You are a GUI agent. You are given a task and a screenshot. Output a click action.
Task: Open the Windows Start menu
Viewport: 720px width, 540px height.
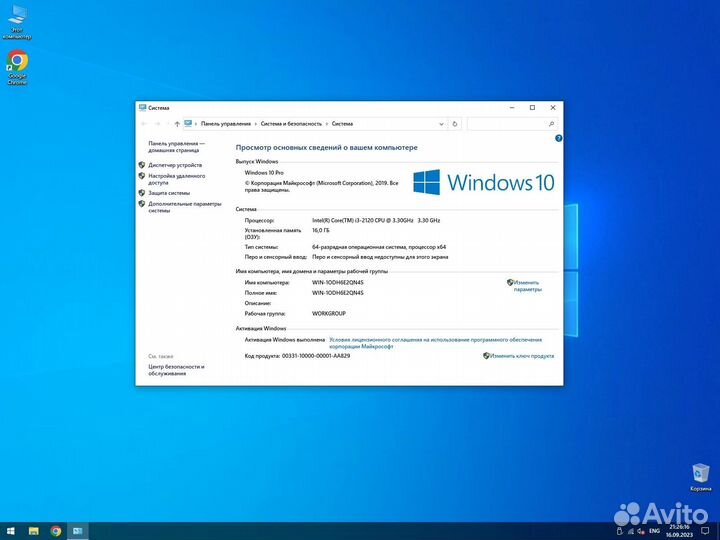(11, 531)
